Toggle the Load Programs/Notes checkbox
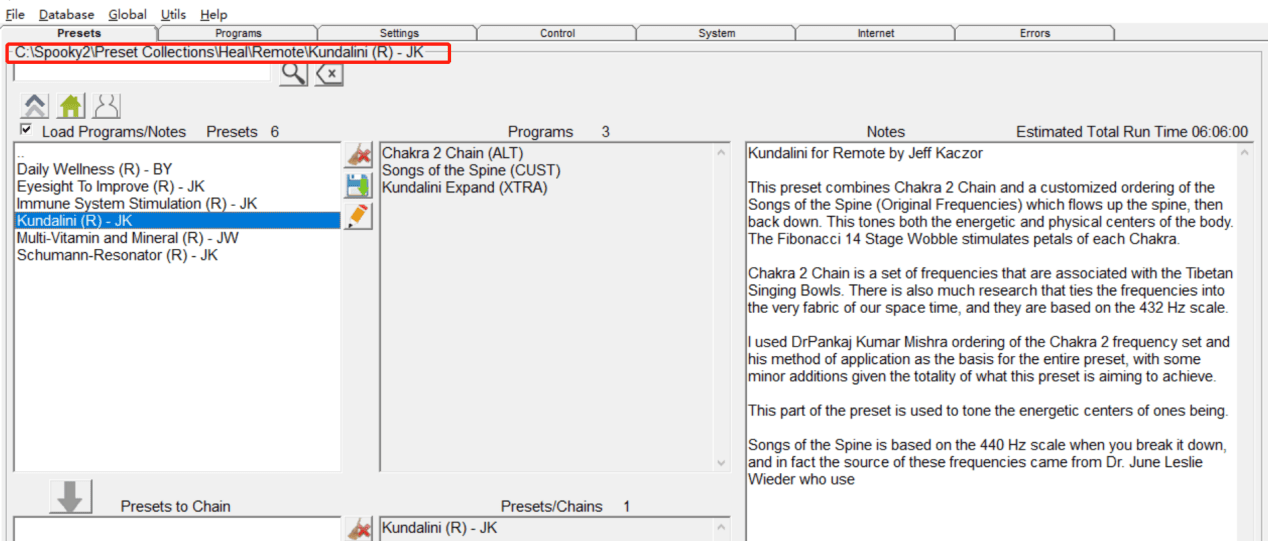 (26, 130)
